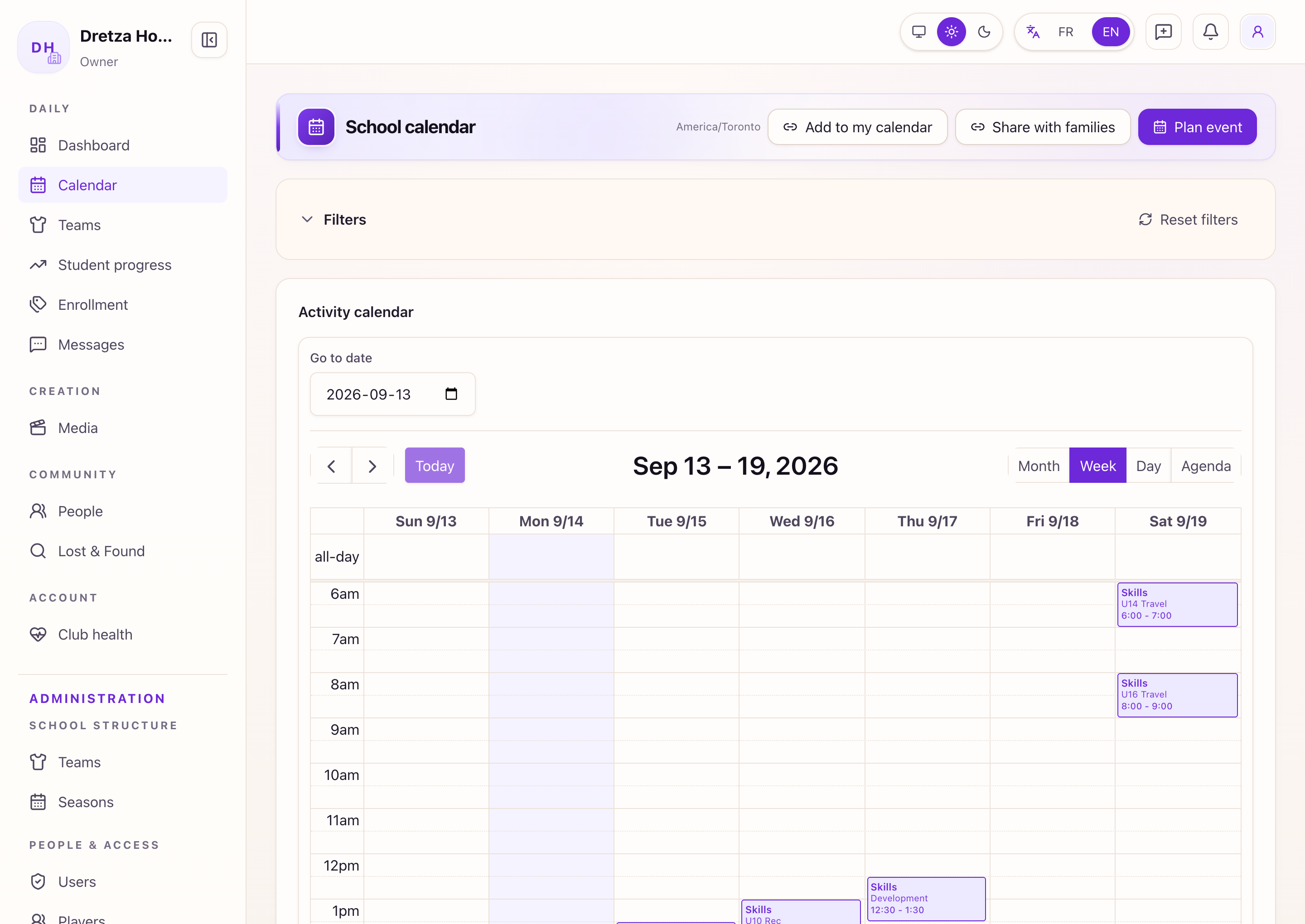The width and height of the screenshot is (1305, 924).
Task: Switch language to FR
Action: (x=1065, y=32)
